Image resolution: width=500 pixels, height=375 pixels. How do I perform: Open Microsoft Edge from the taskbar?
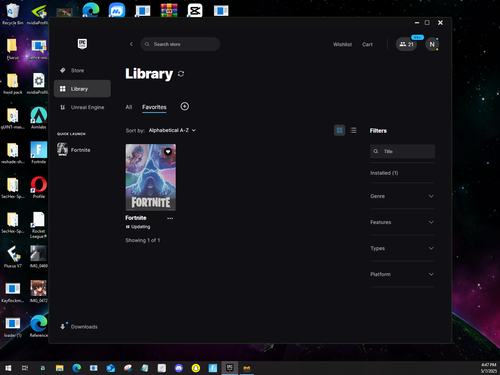[77, 368]
